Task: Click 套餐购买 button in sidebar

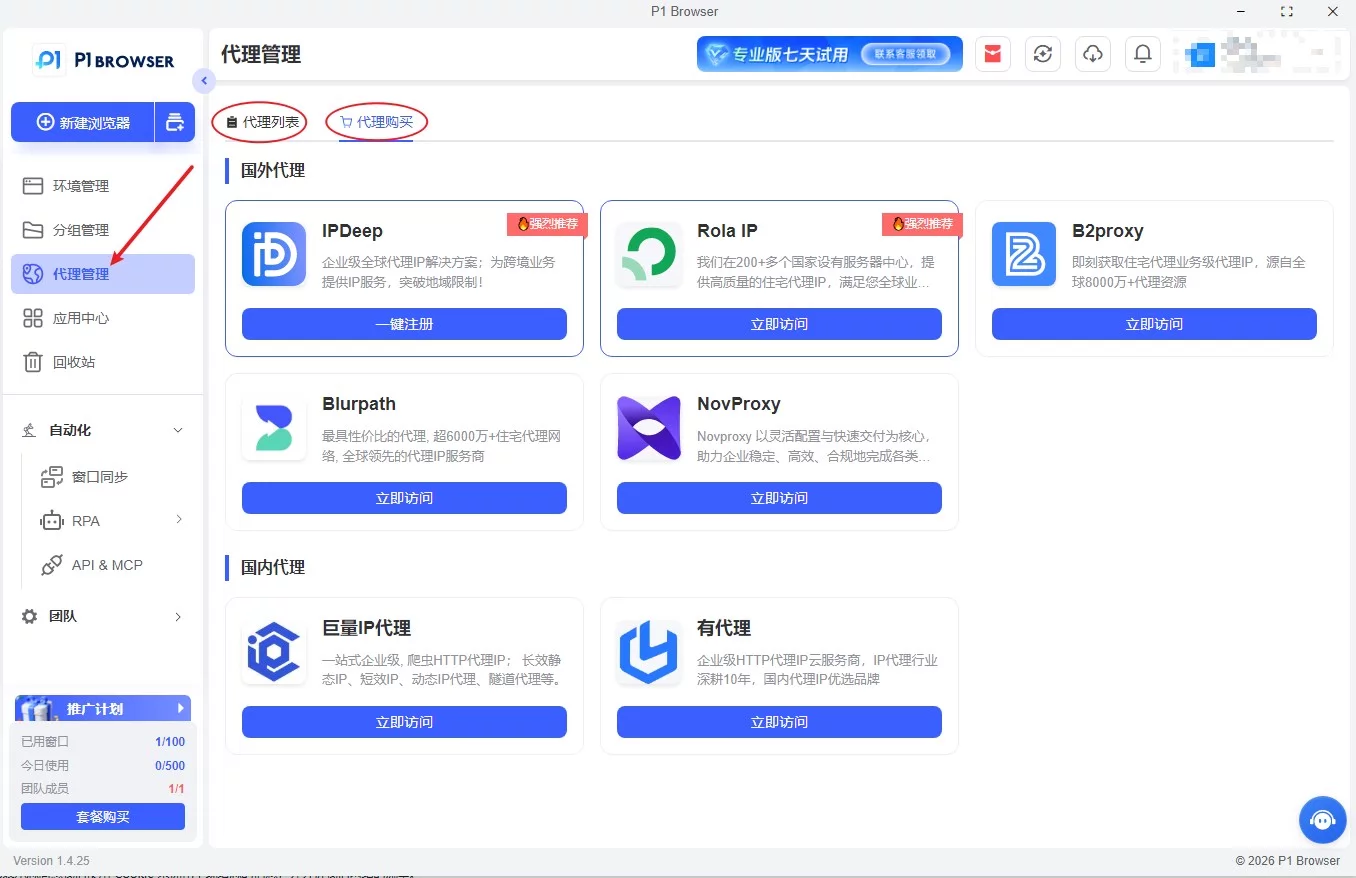Action: coord(103,817)
